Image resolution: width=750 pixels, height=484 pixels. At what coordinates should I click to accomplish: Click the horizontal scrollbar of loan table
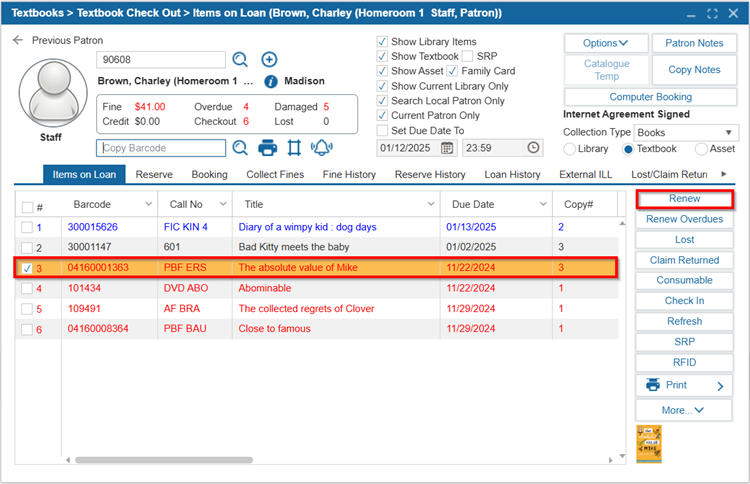164,460
